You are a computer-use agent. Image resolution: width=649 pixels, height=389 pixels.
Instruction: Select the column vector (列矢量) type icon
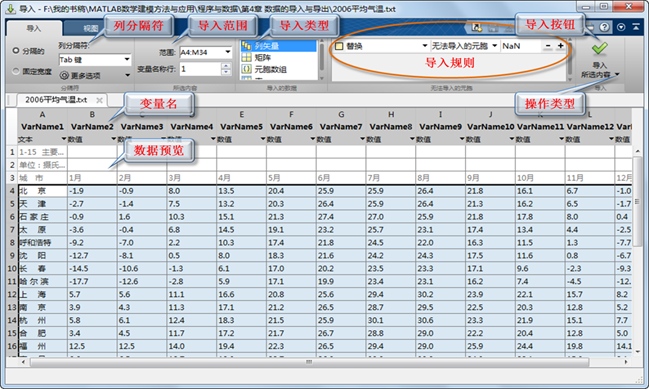(x=247, y=46)
